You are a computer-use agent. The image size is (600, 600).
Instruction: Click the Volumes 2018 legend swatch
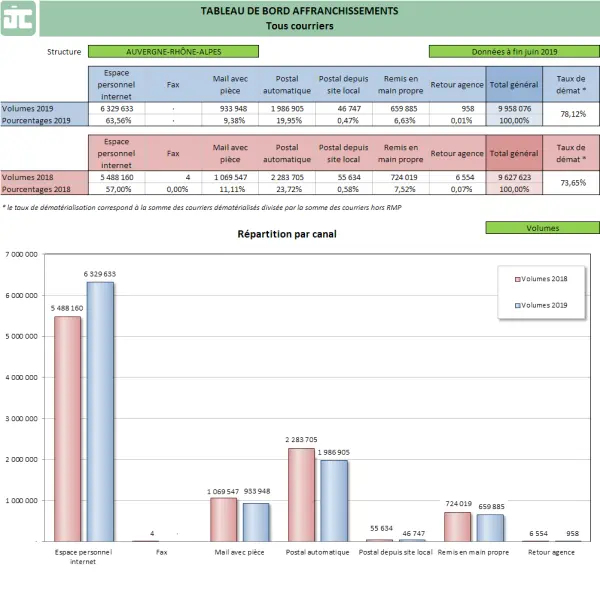coord(518,279)
